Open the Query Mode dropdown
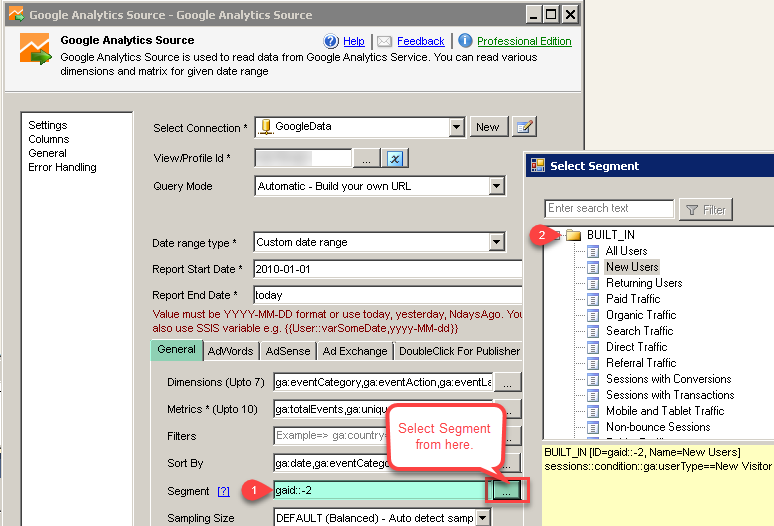Viewport: 774px width, 526px height. click(497, 186)
